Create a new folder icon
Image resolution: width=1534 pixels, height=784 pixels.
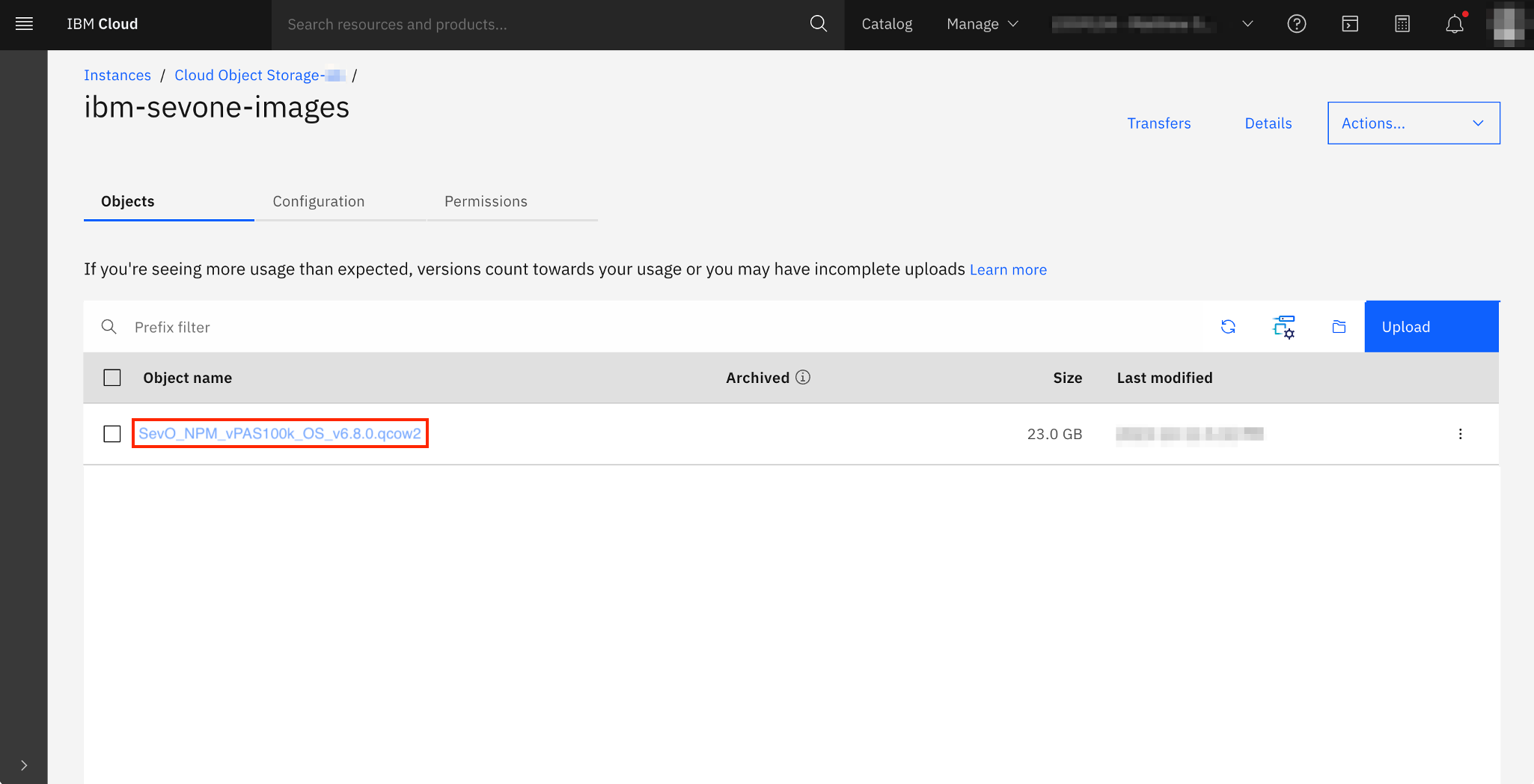1339,327
